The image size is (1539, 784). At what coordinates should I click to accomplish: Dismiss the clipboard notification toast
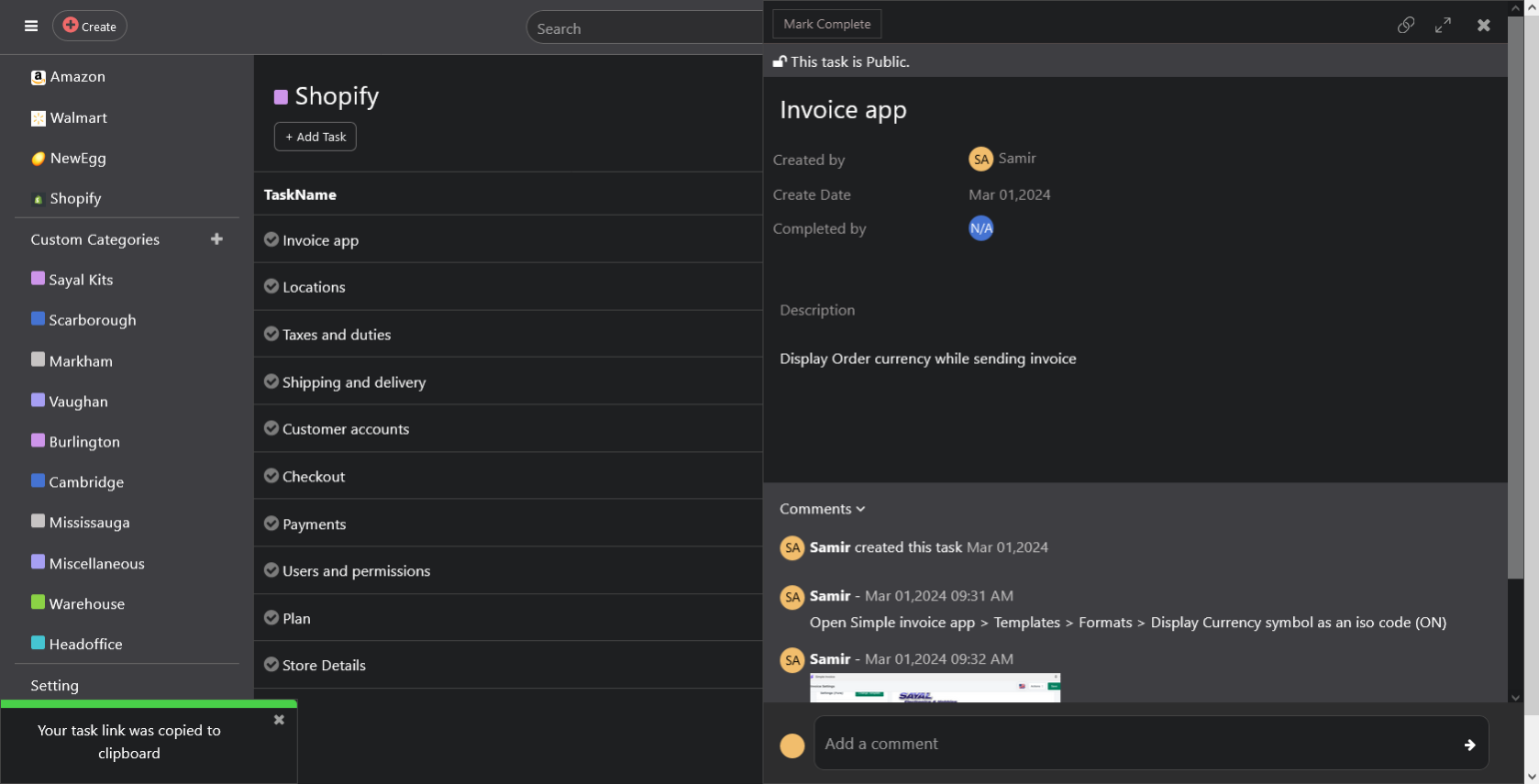pos(279,719)
